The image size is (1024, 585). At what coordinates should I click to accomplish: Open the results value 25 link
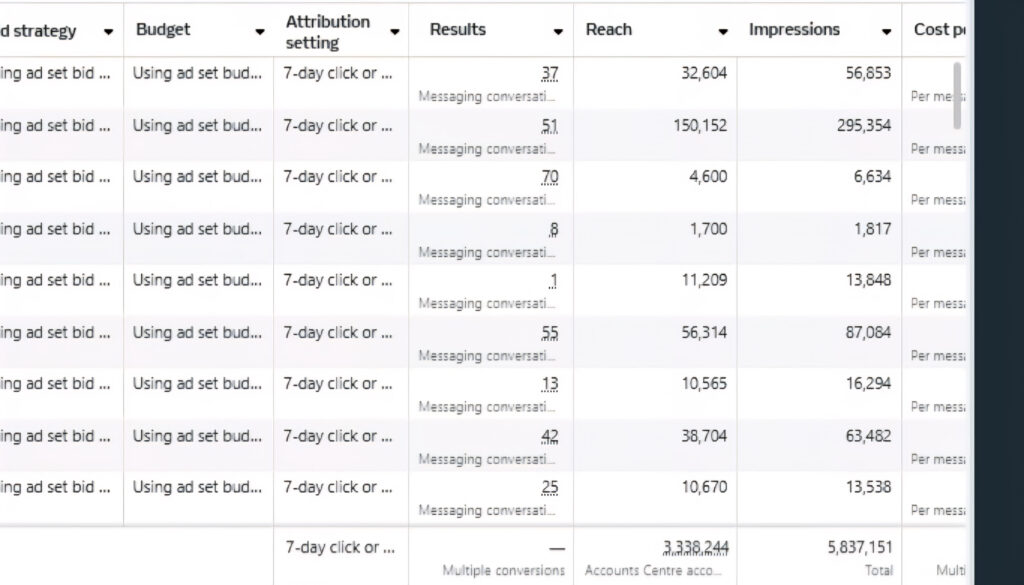pyautogui.click(x=549, y=488)
